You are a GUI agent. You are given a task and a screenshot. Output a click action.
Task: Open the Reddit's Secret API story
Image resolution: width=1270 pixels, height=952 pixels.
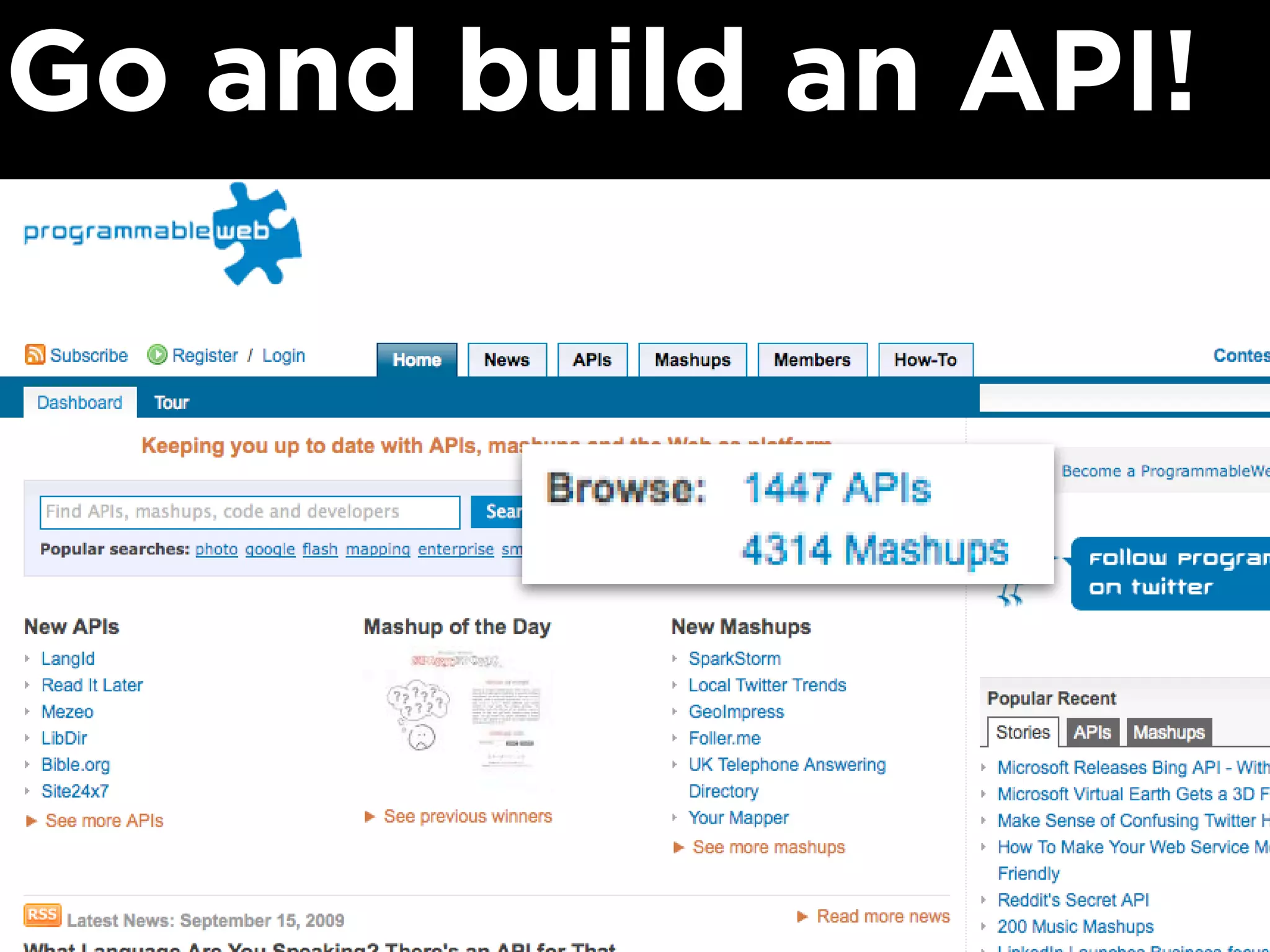pos(1073,900)
